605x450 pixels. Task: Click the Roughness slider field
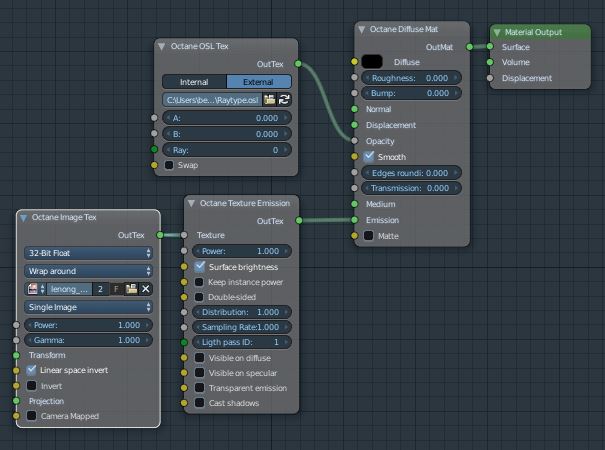point(411,78)
